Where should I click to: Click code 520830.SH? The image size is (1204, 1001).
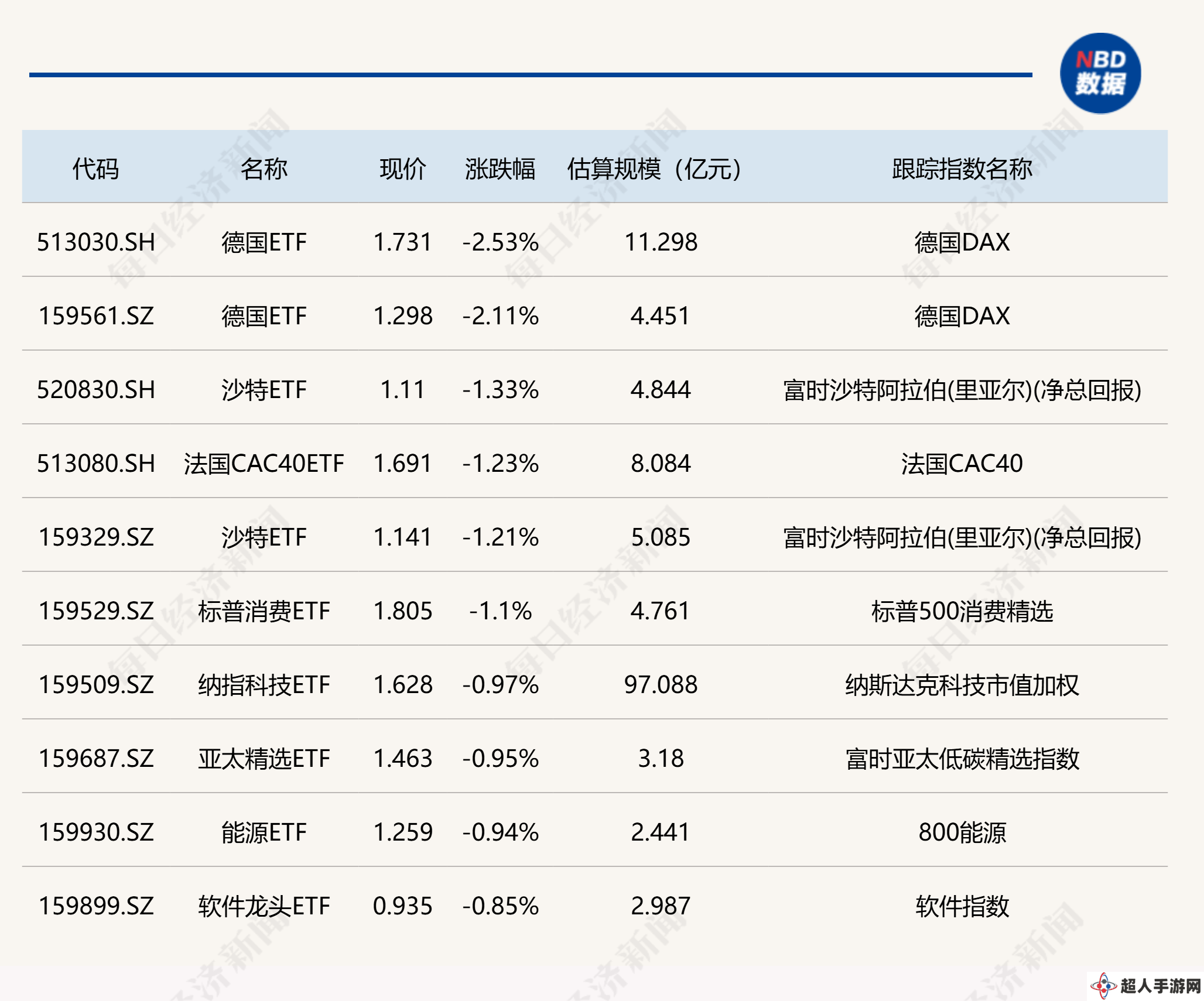pos(96,389)
